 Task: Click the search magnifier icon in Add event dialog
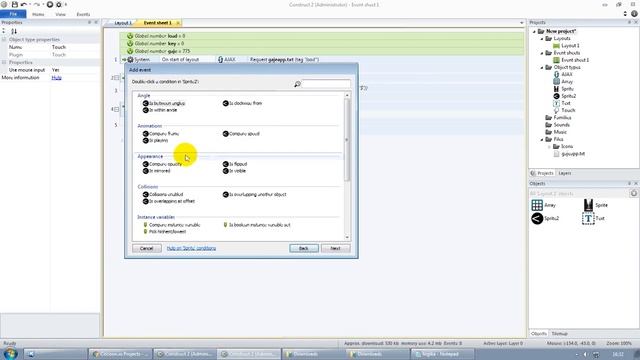[x=297, y=84]
